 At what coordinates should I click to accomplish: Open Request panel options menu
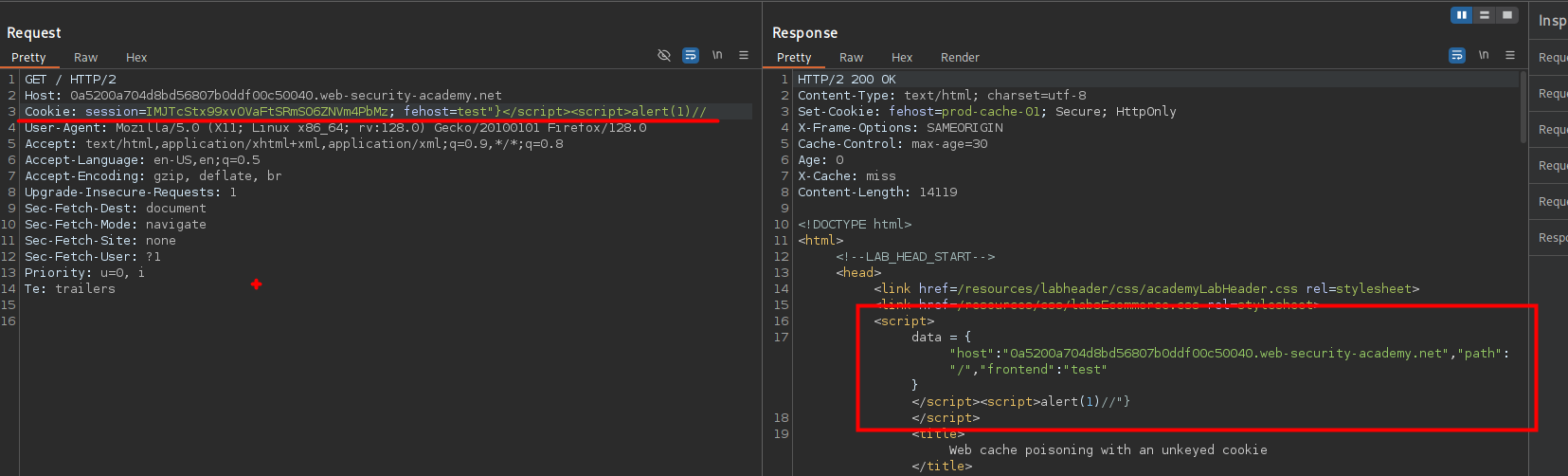click(x=744, y=56)
